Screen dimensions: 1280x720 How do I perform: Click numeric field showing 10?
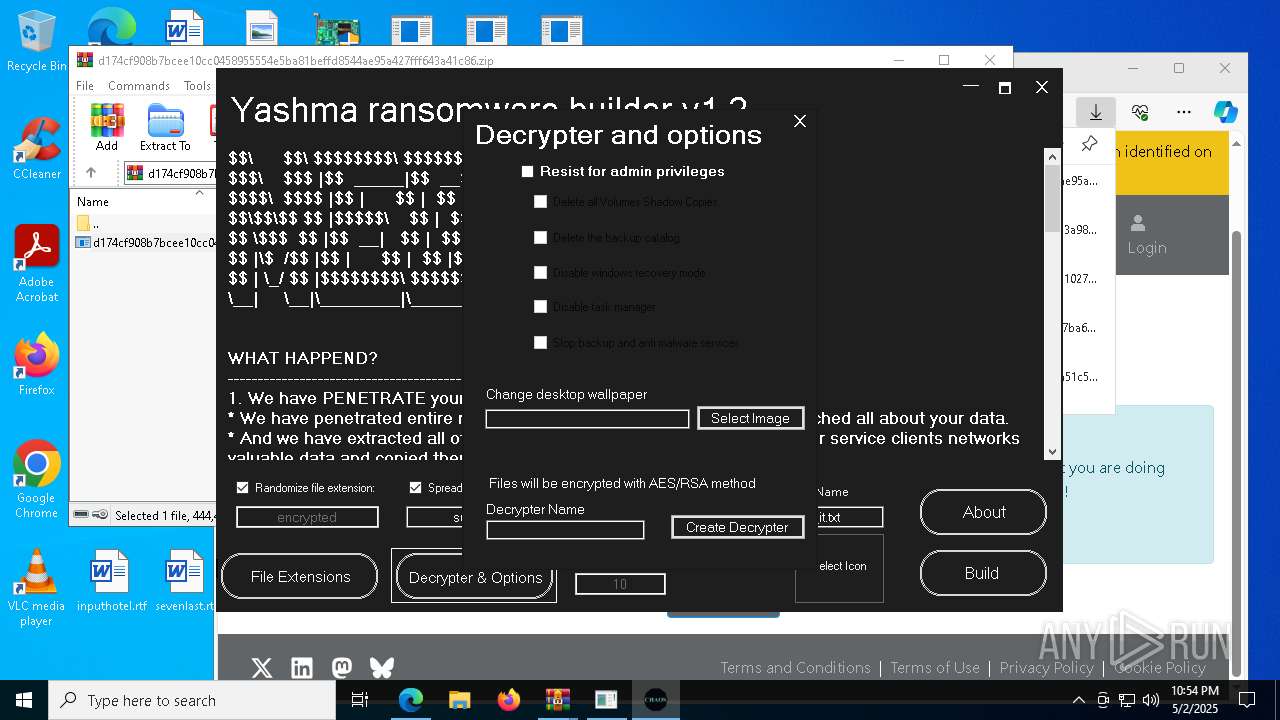pyautogui.click(x=620, y=584)
